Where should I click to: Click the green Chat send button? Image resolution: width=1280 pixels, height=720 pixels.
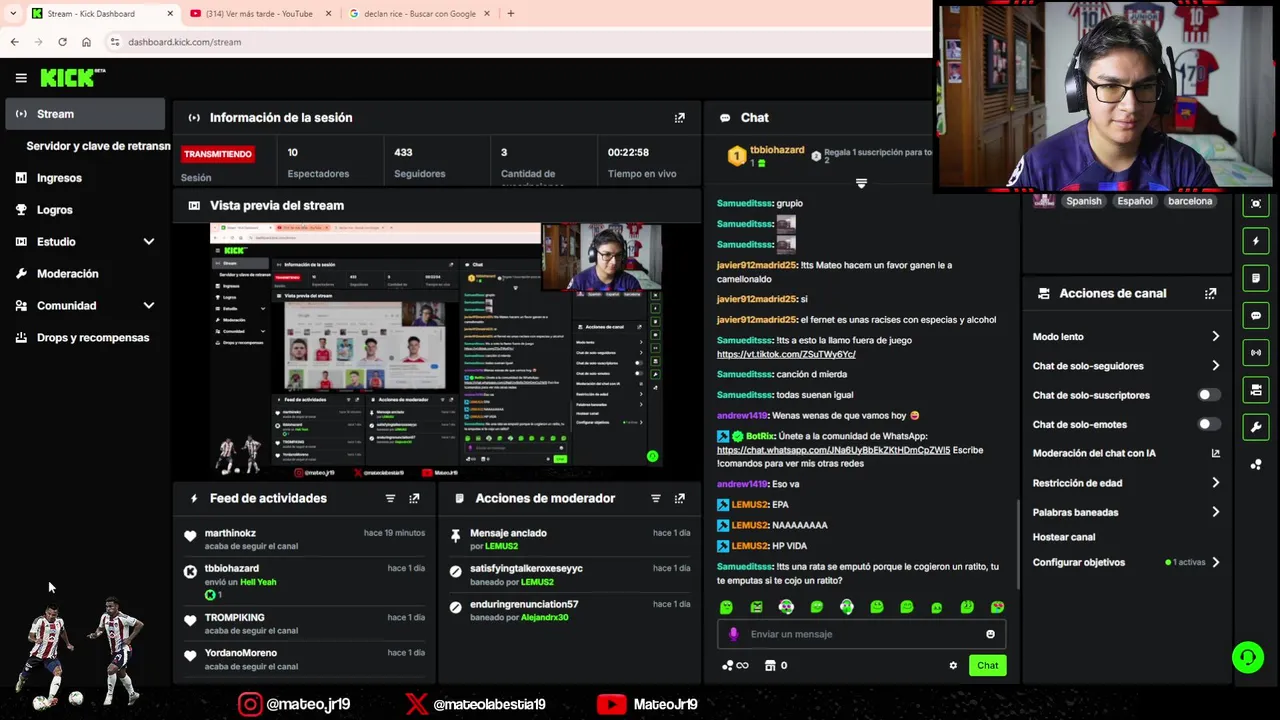click(987, 665)
